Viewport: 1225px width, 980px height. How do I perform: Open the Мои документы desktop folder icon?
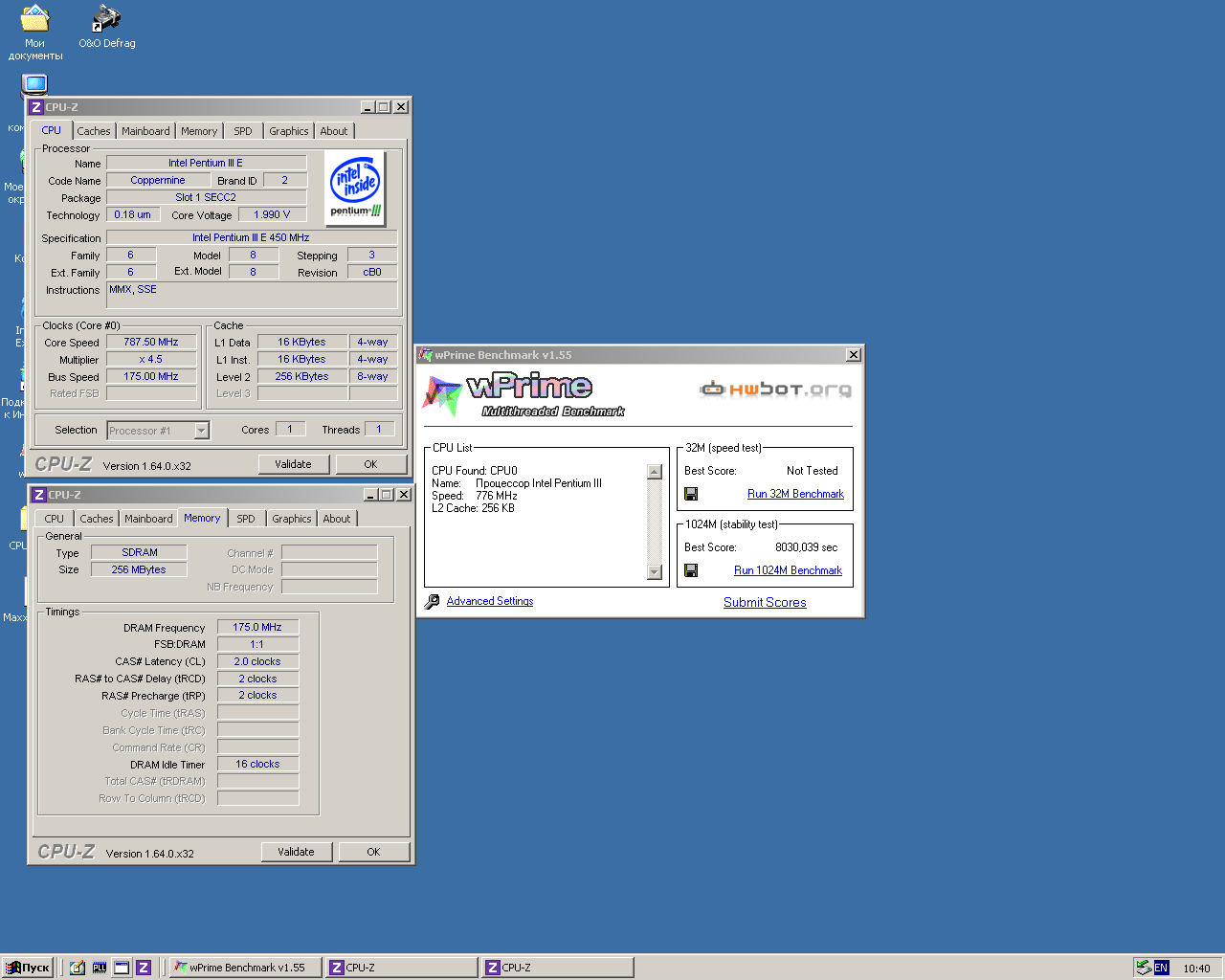point(35,32)
